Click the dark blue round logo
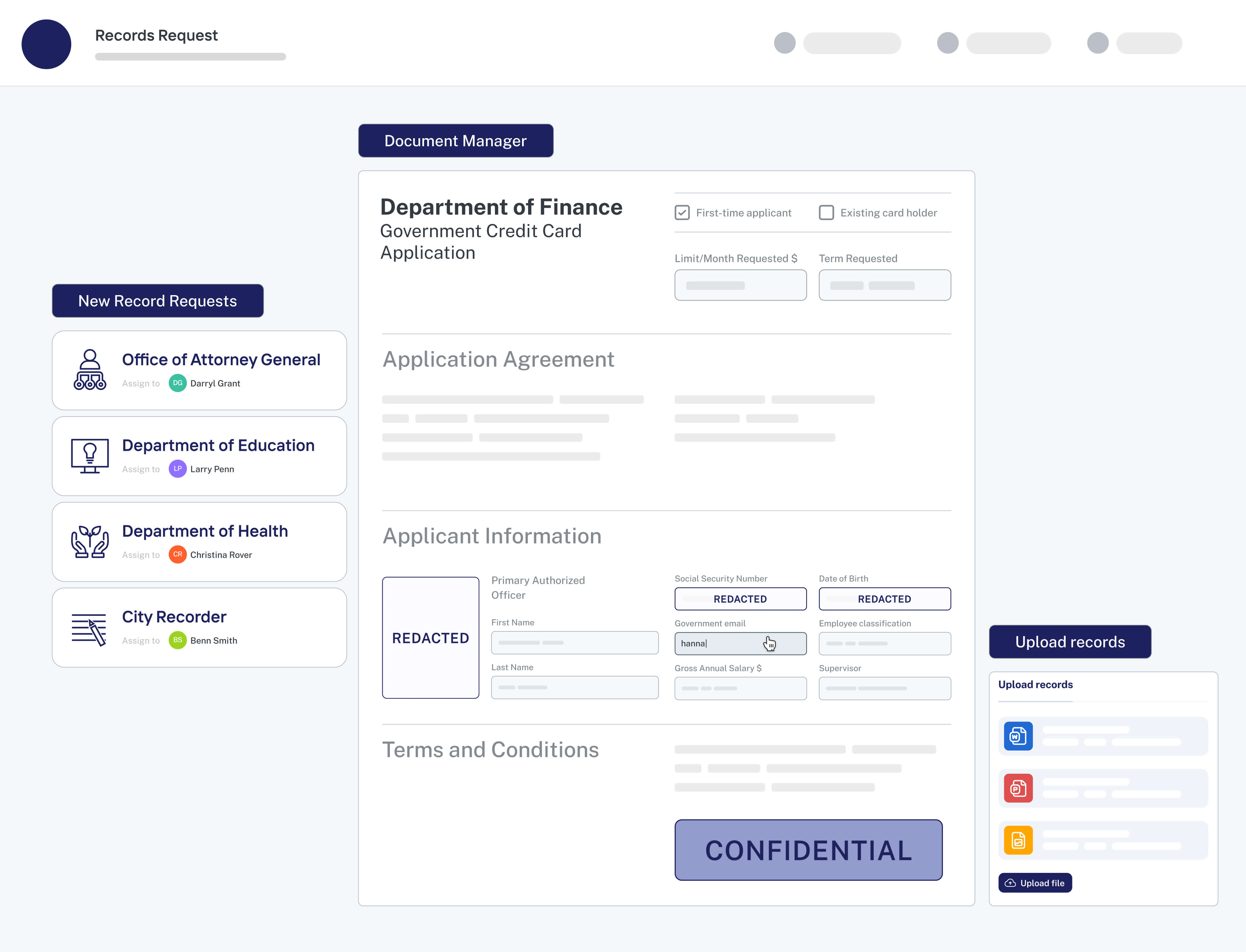Image resolution: width=1246 pixels, height=952 pixels. pyautogui.click(x=46, y=44)
